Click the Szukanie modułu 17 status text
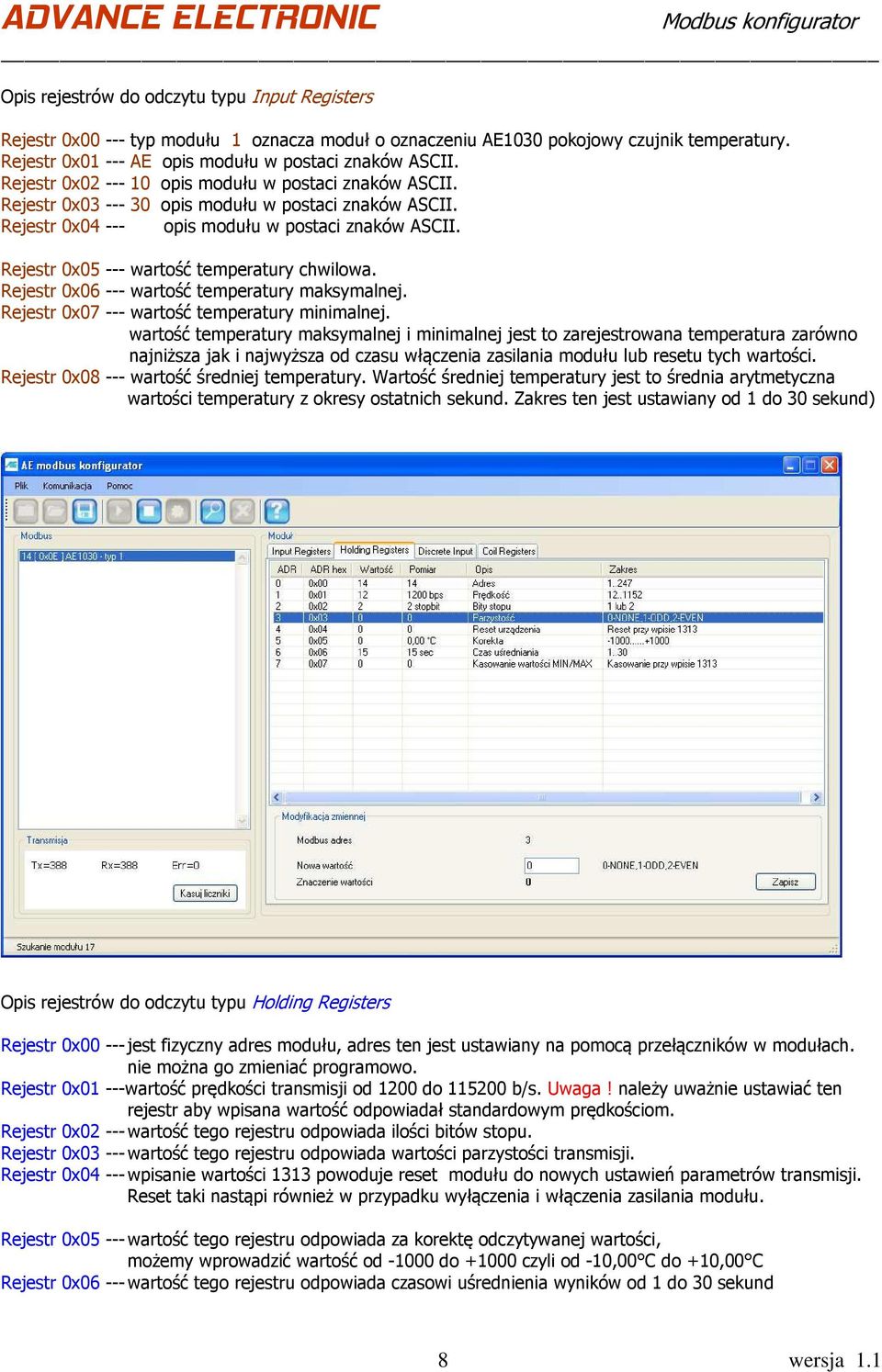The image size is (882, 1372). pyautogui.click(x=55, y=947)
